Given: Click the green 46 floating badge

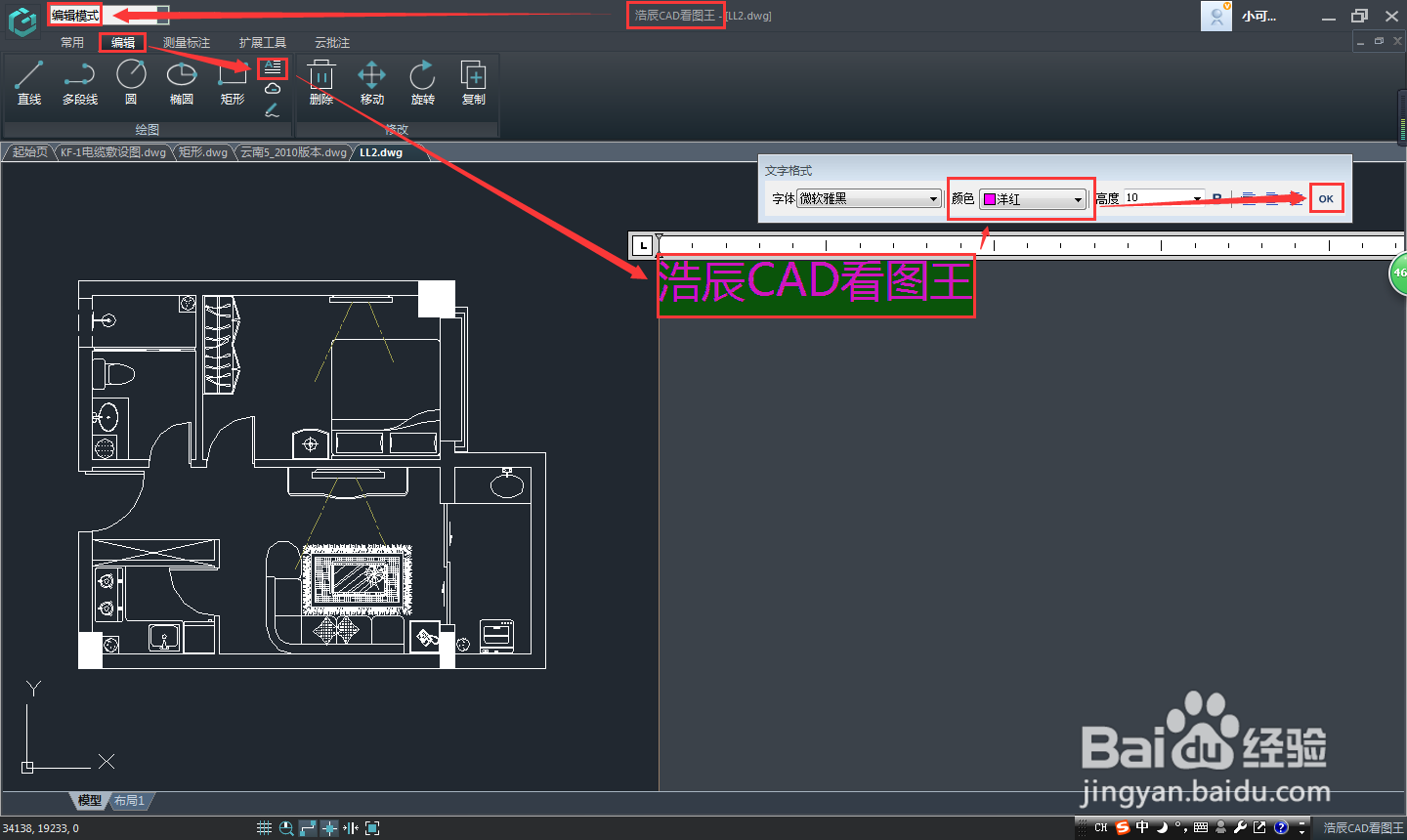Looking at the screenshot, I should pyautogui.click(x=1398, y=273).
